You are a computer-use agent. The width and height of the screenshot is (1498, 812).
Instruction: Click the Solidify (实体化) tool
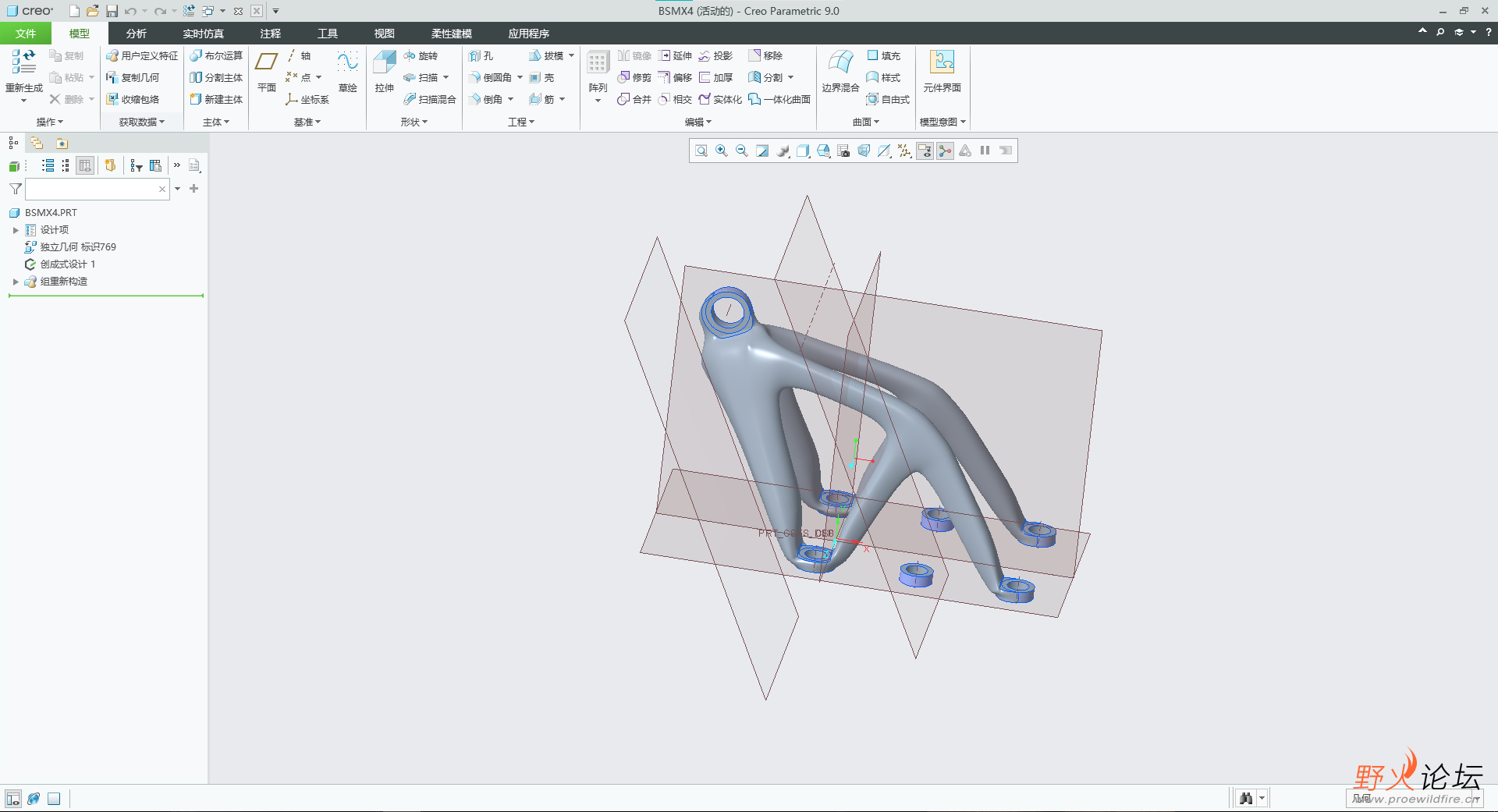tap(720, 99)
